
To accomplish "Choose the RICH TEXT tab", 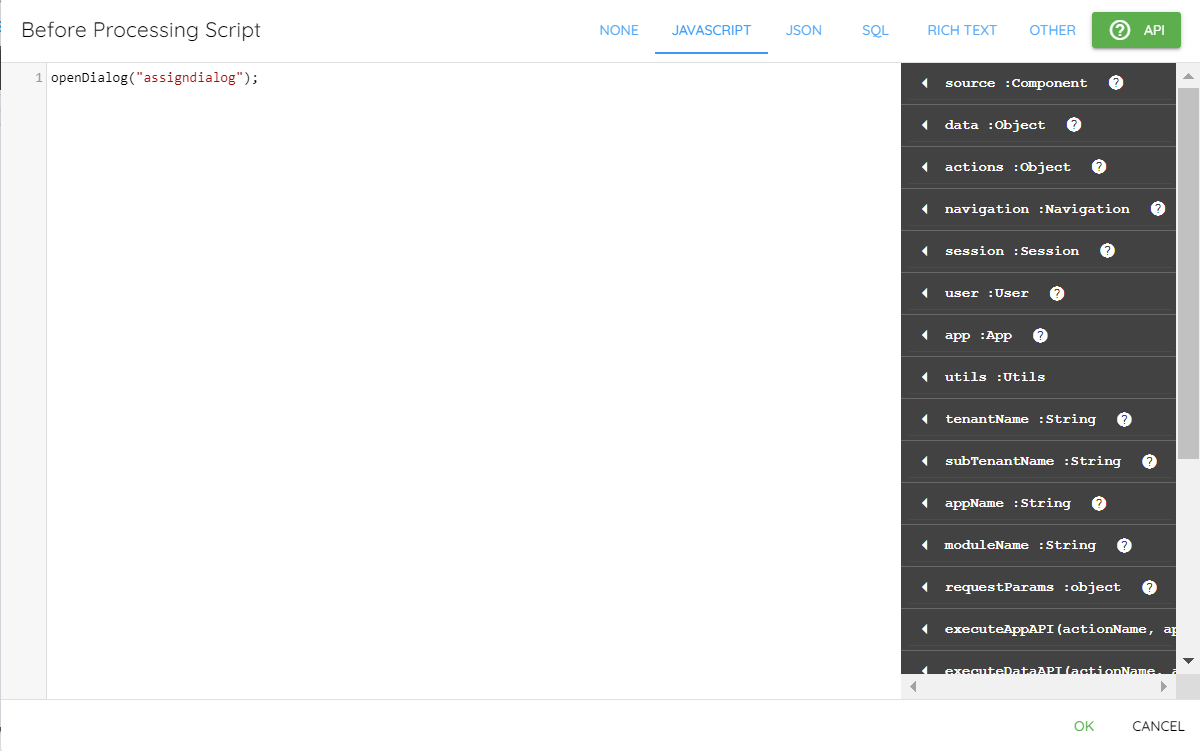I will click(962, 30).
